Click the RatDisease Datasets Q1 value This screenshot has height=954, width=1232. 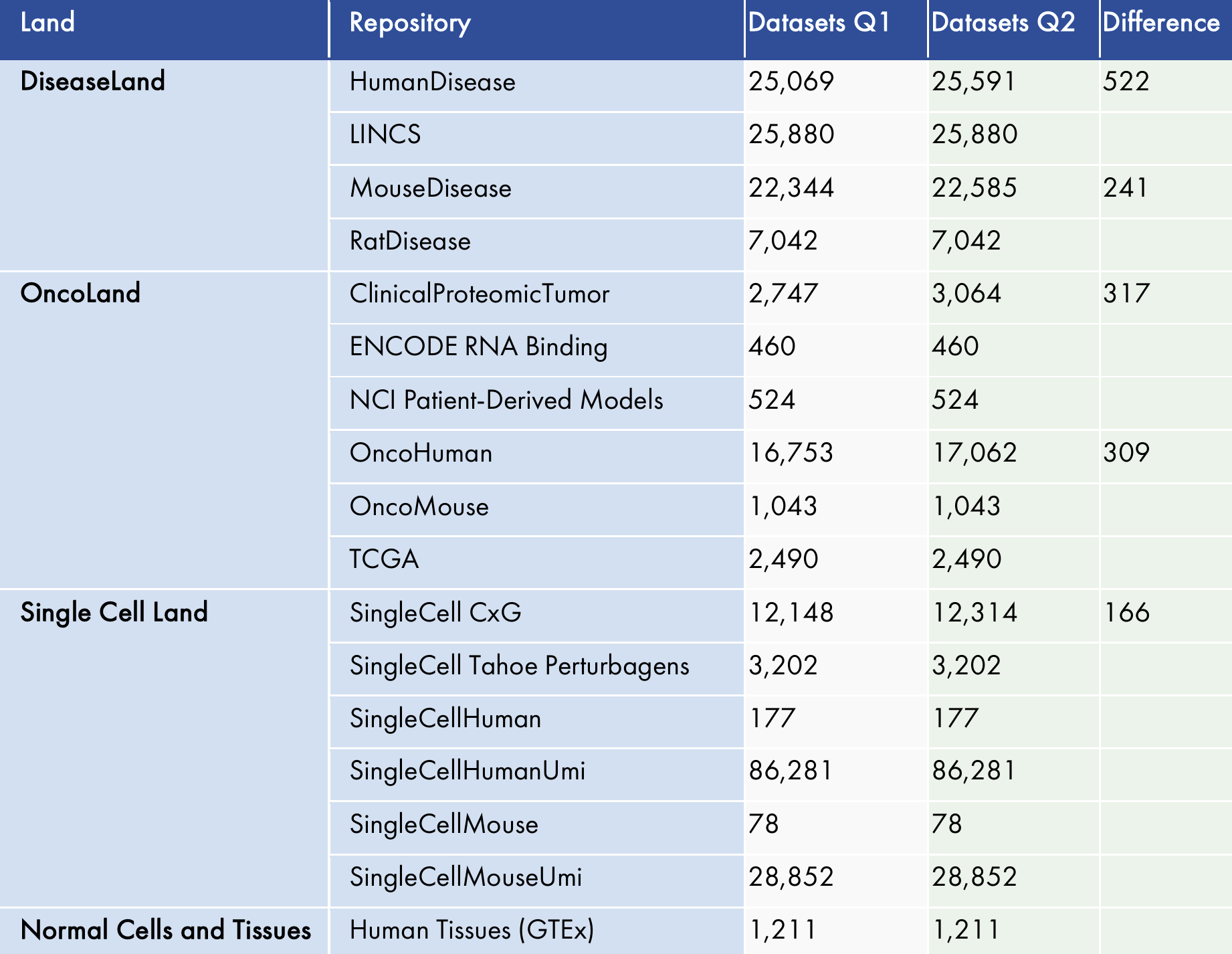pyautogui.click(x=783, y=241)
